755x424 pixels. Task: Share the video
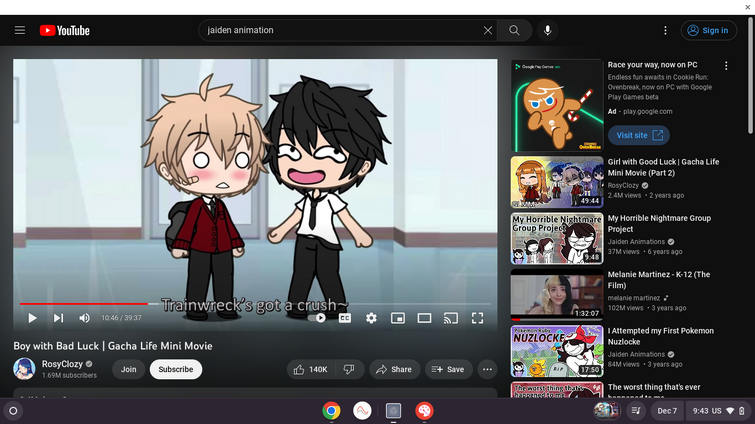[x=394, y=369]
